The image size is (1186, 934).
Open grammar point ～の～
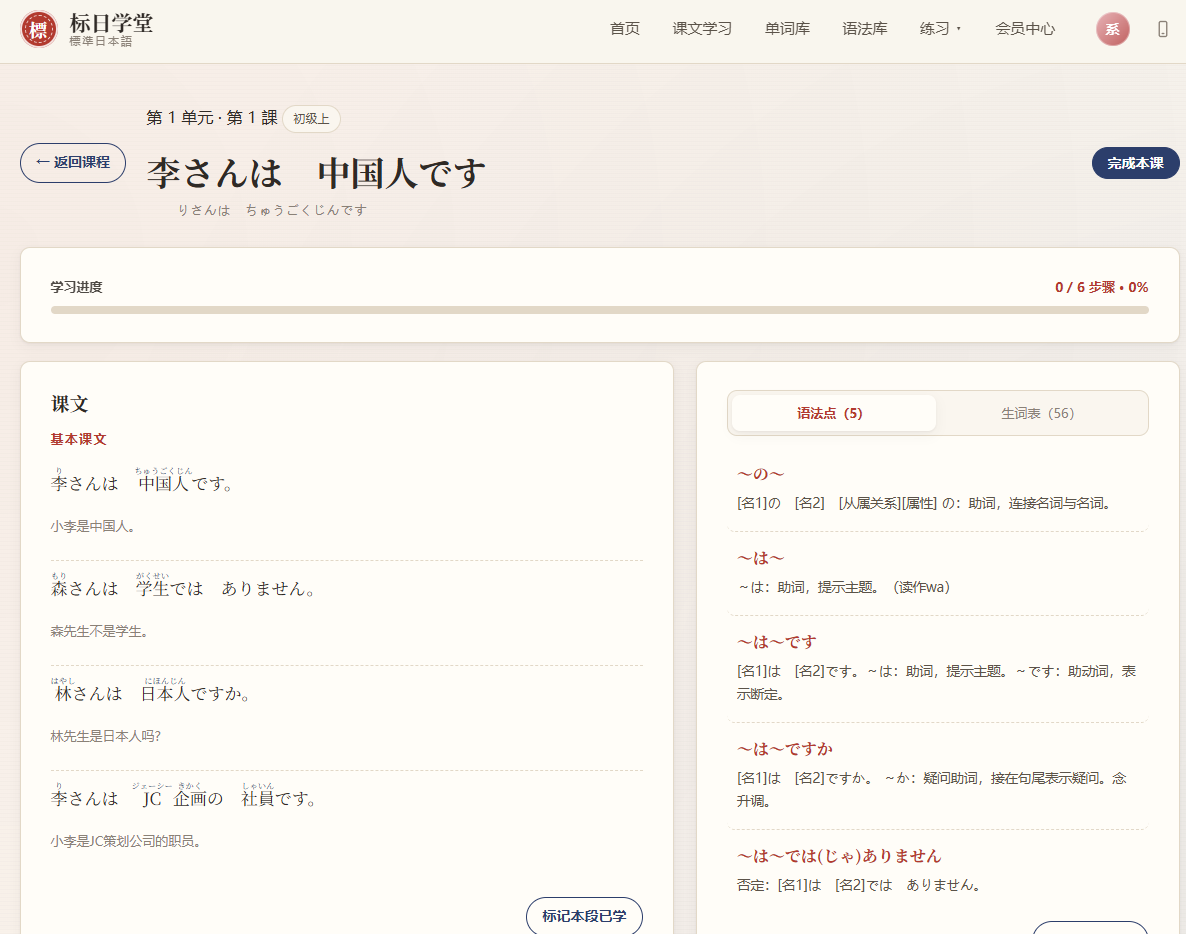click(x=760, y=474)
